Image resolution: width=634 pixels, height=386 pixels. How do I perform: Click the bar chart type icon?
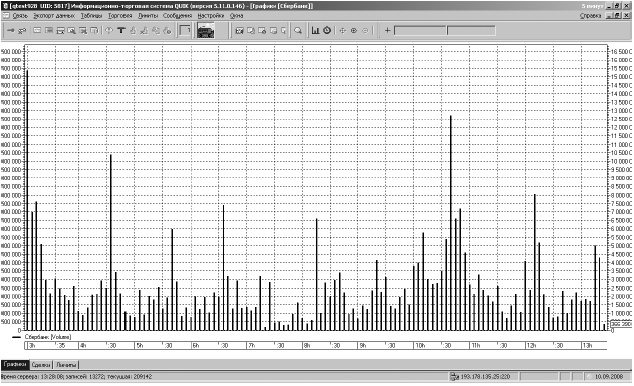pyautogui.click(x=315, y=31)
